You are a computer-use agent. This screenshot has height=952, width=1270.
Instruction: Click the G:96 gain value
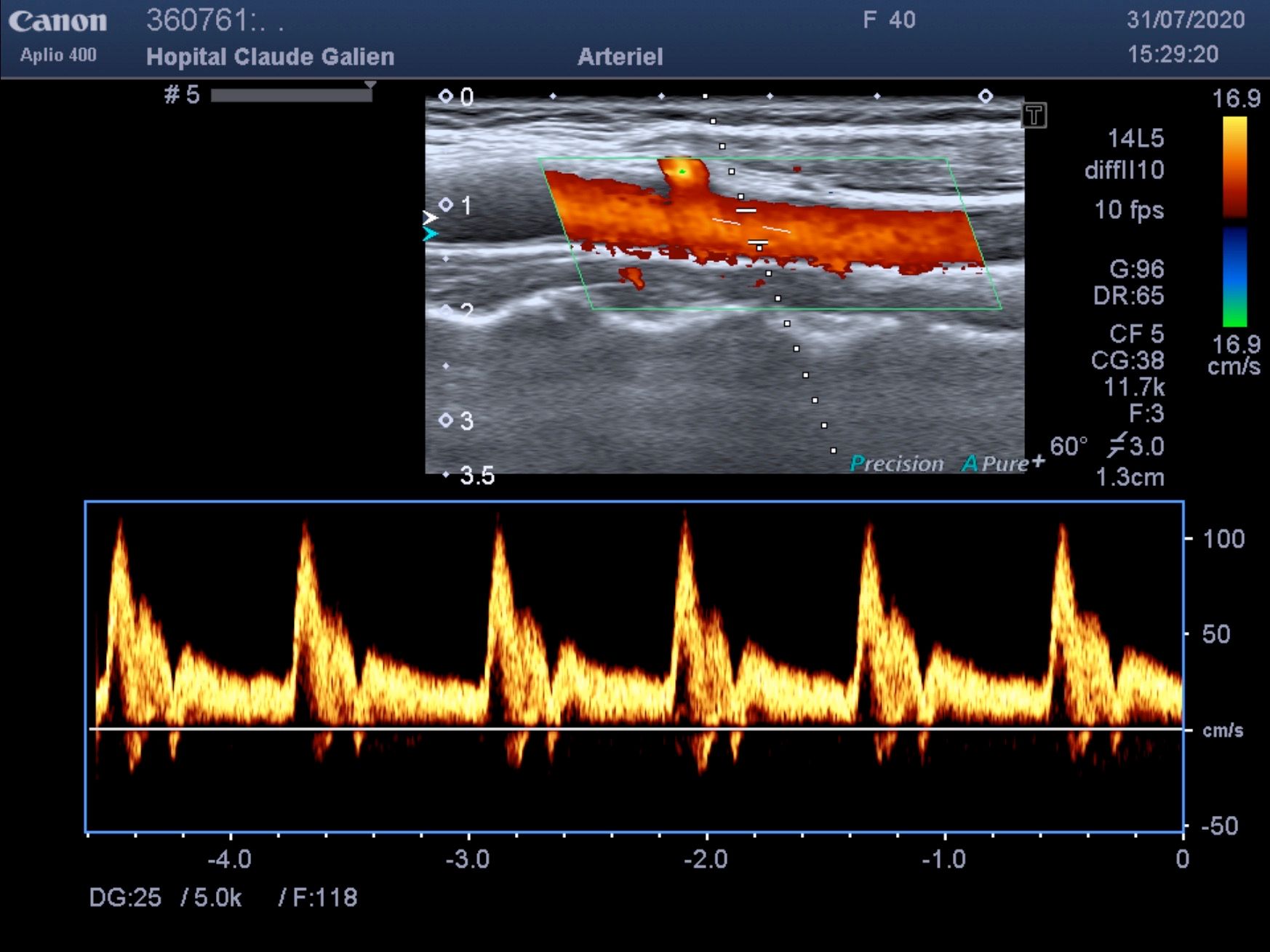[1137, 269]
